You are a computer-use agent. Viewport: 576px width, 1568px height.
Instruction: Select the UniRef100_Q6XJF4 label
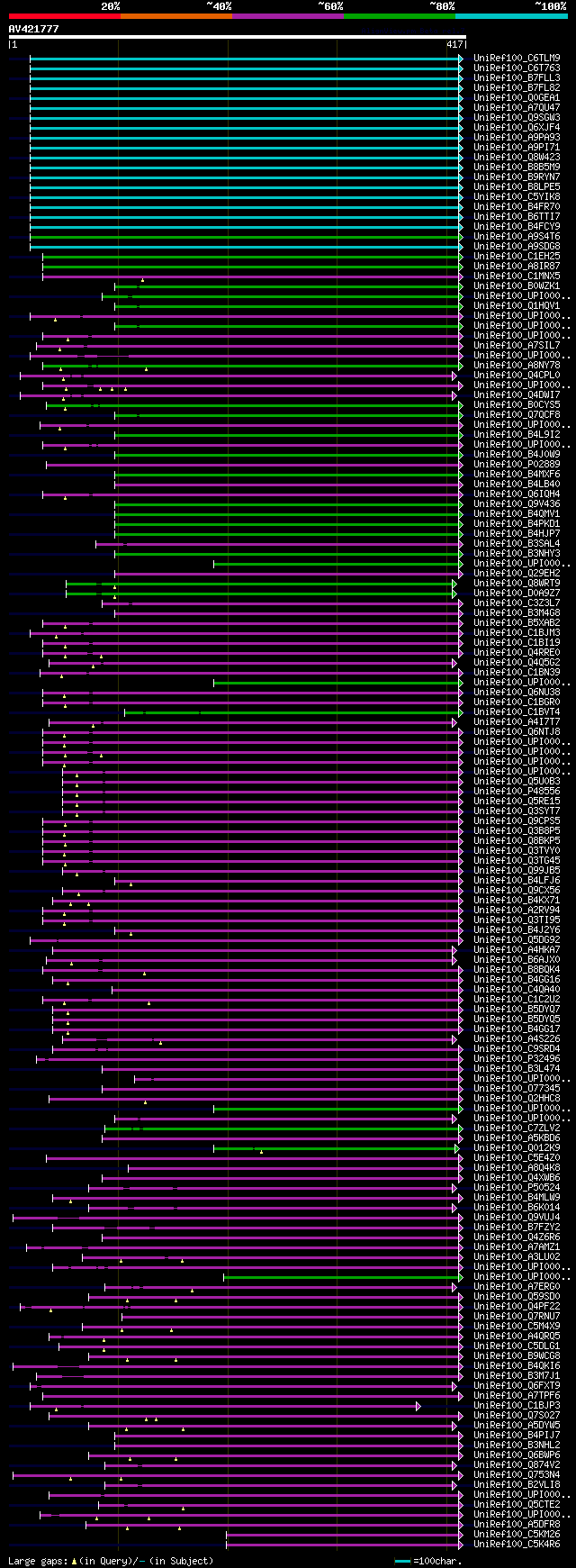click(517, 128)
